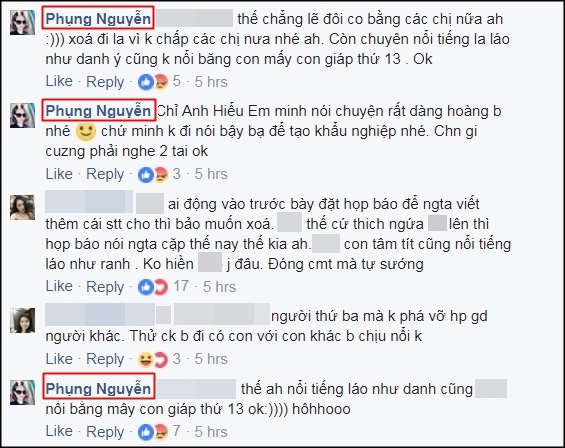Click the avatar of the 'người thứ ba' commenter
The height and width of the screenshot is (448, 565).
[x=23, y=320]
